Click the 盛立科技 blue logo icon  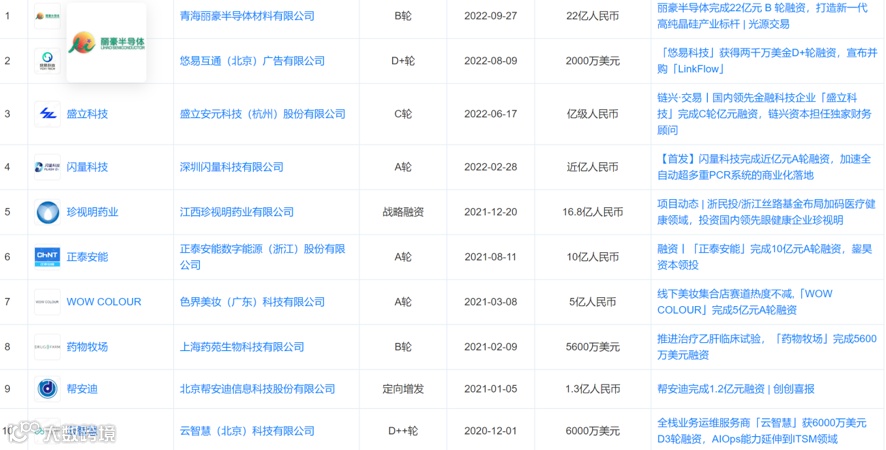[47, 114]
